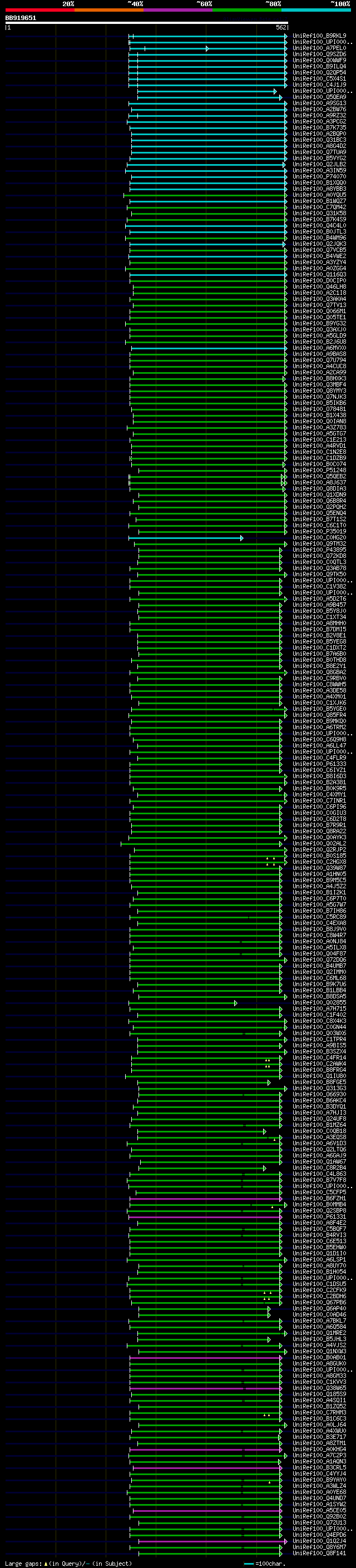Select hit label UniRef100_P43895
Viewport: 356px width, 1568px height.
[319, 550]
